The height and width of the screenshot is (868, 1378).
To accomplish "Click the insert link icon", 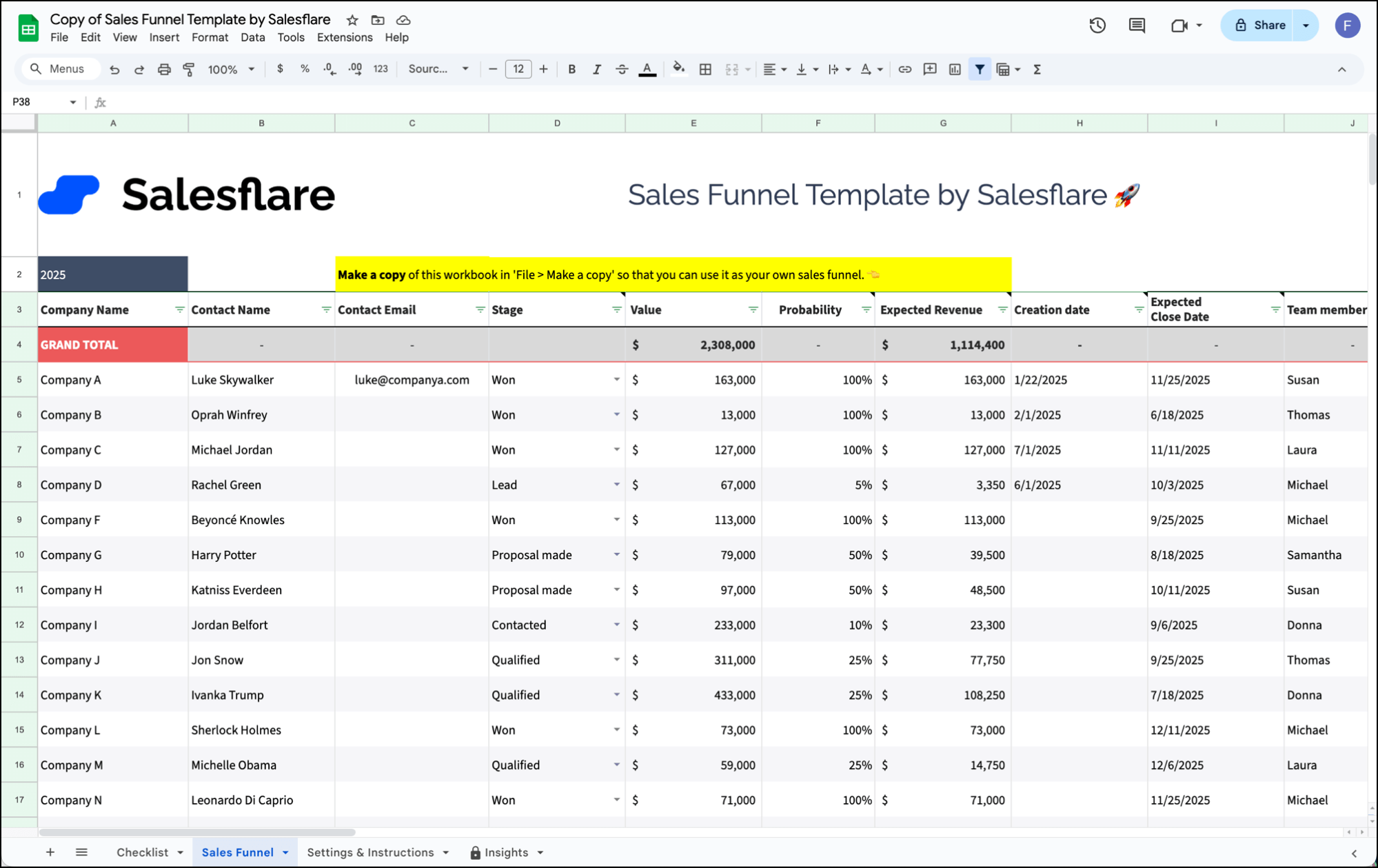I will [904, 69].
